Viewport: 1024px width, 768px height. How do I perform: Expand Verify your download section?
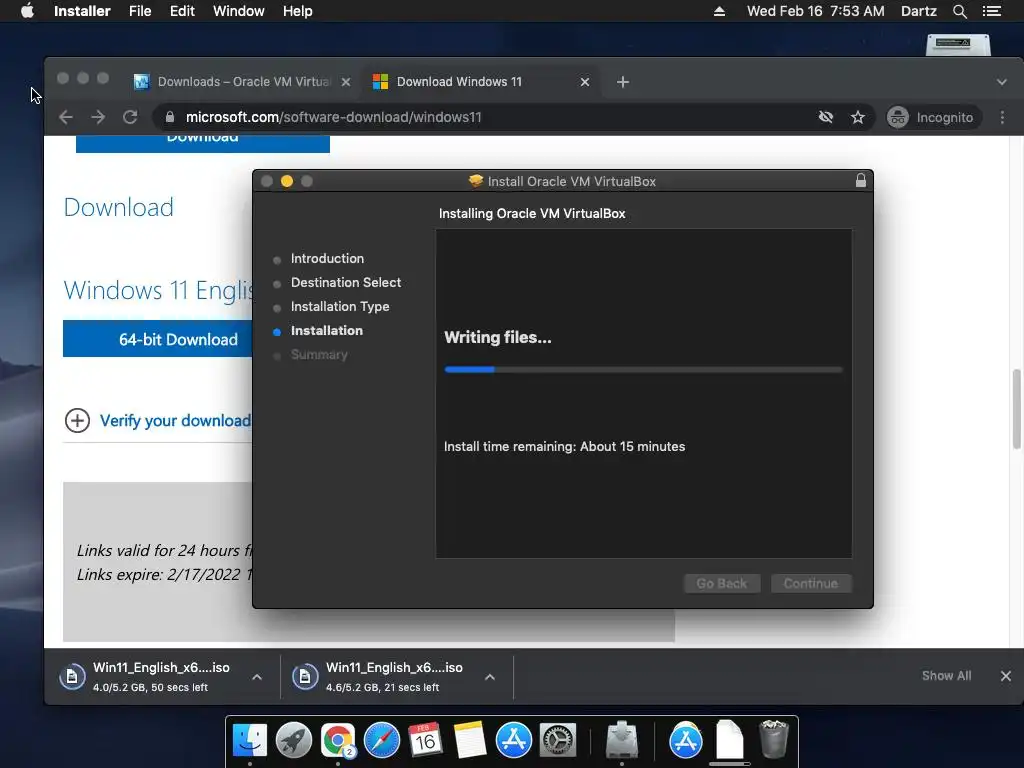pos(77,421)
